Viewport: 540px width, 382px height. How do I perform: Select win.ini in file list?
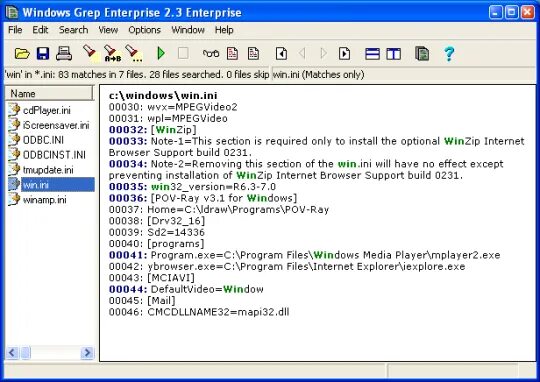(58, 185)
